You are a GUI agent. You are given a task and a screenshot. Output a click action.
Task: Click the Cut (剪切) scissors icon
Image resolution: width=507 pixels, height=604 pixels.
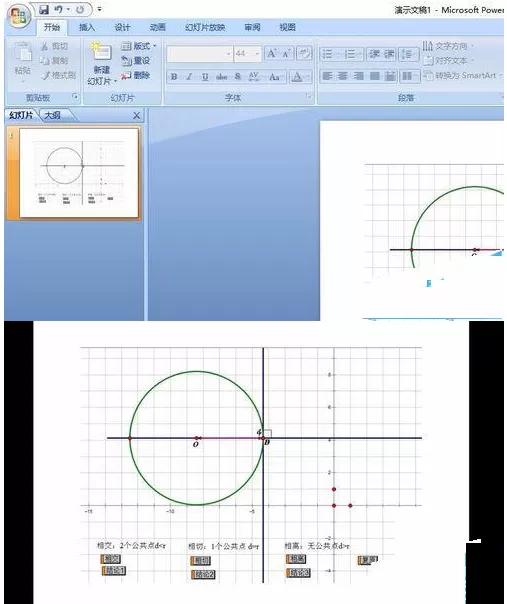pyautogui.click(x=45, y=46)
